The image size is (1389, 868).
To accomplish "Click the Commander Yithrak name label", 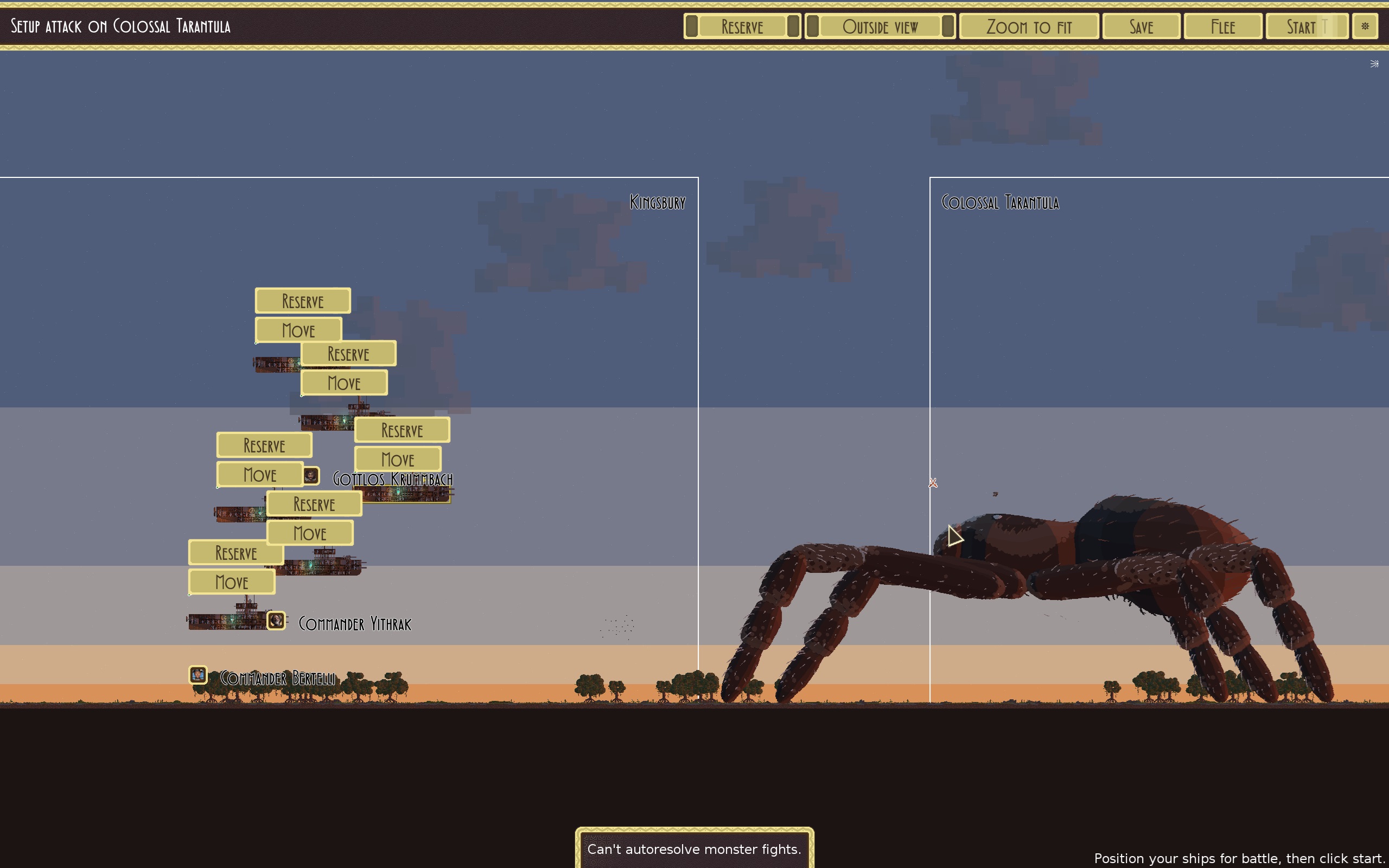I will [355, 624].
